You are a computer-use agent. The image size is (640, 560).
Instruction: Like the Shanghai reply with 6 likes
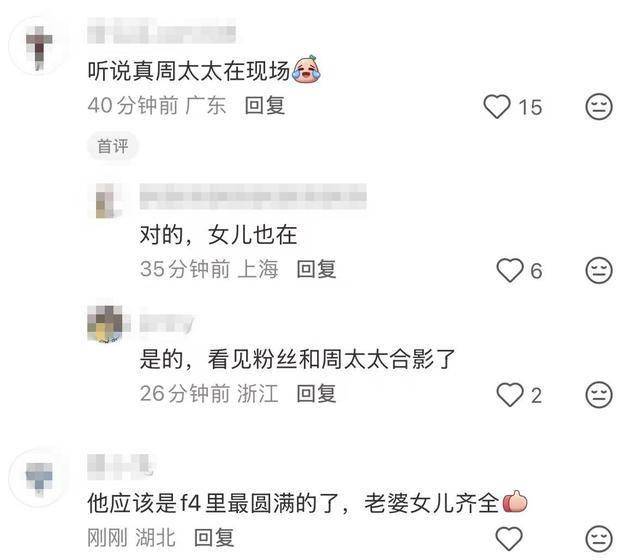point(509,270)
